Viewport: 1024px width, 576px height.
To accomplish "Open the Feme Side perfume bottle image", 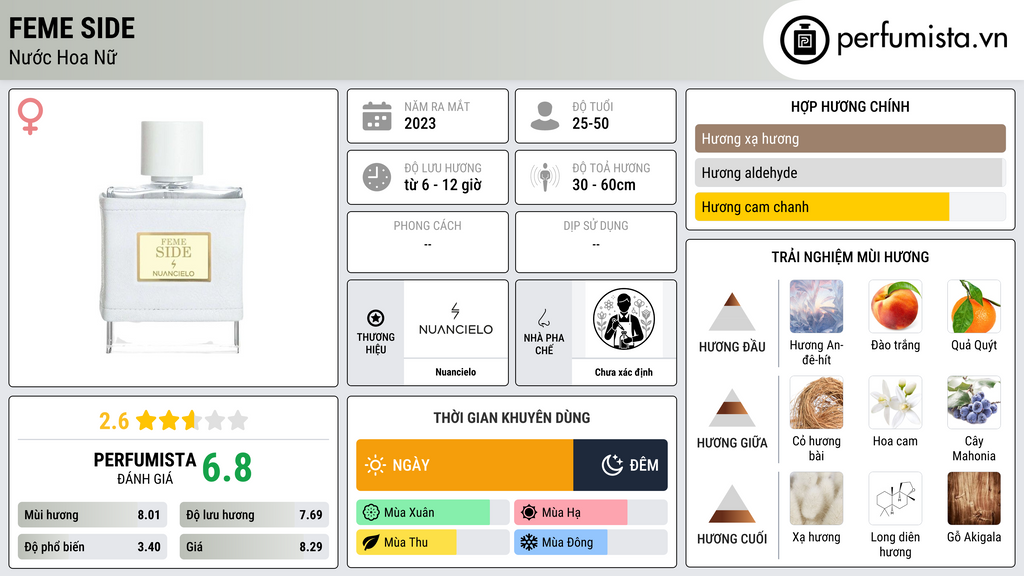I will (172, 238).
